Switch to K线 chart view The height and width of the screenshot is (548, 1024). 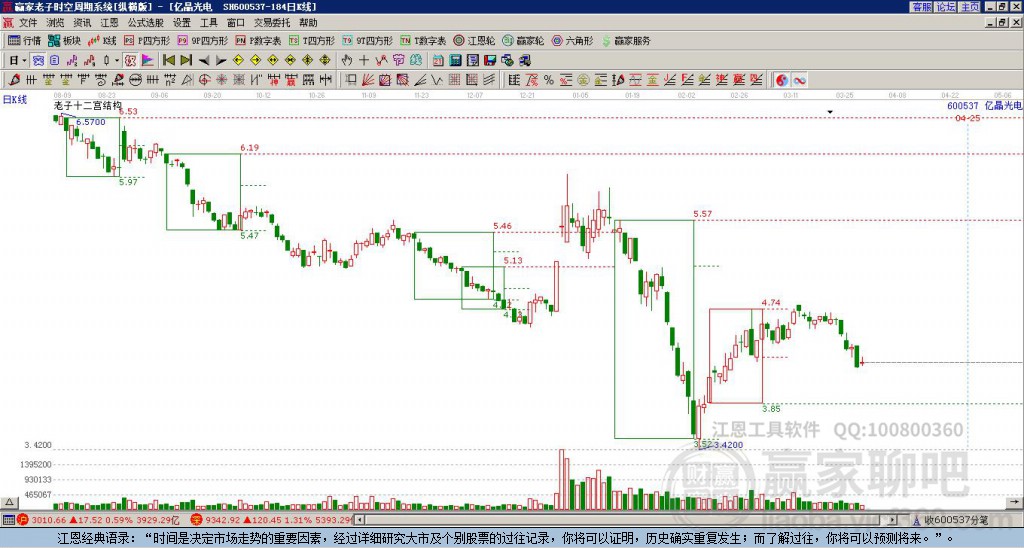pyautogui.click(x=101, y=40)
